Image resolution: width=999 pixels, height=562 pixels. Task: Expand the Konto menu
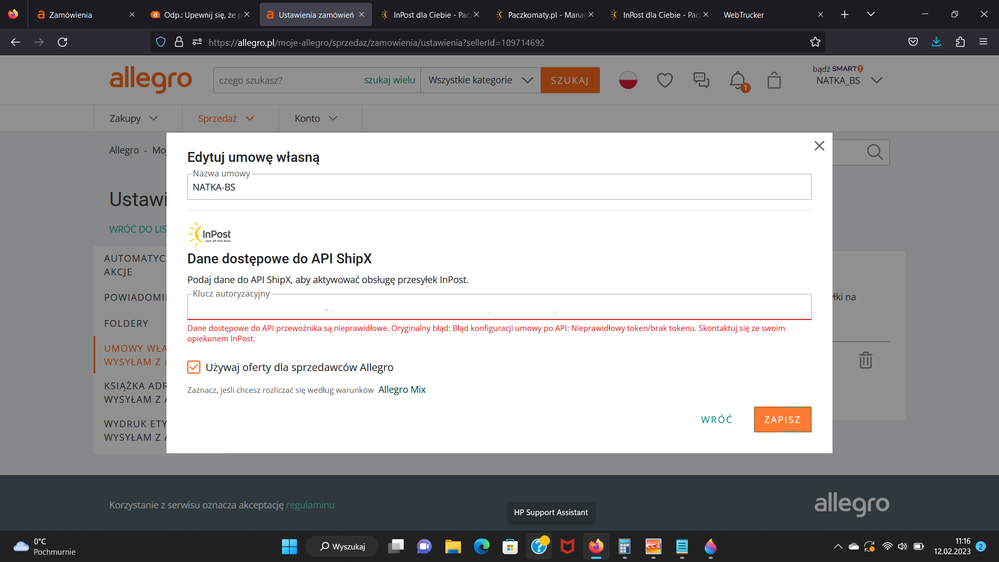[316, 118]
